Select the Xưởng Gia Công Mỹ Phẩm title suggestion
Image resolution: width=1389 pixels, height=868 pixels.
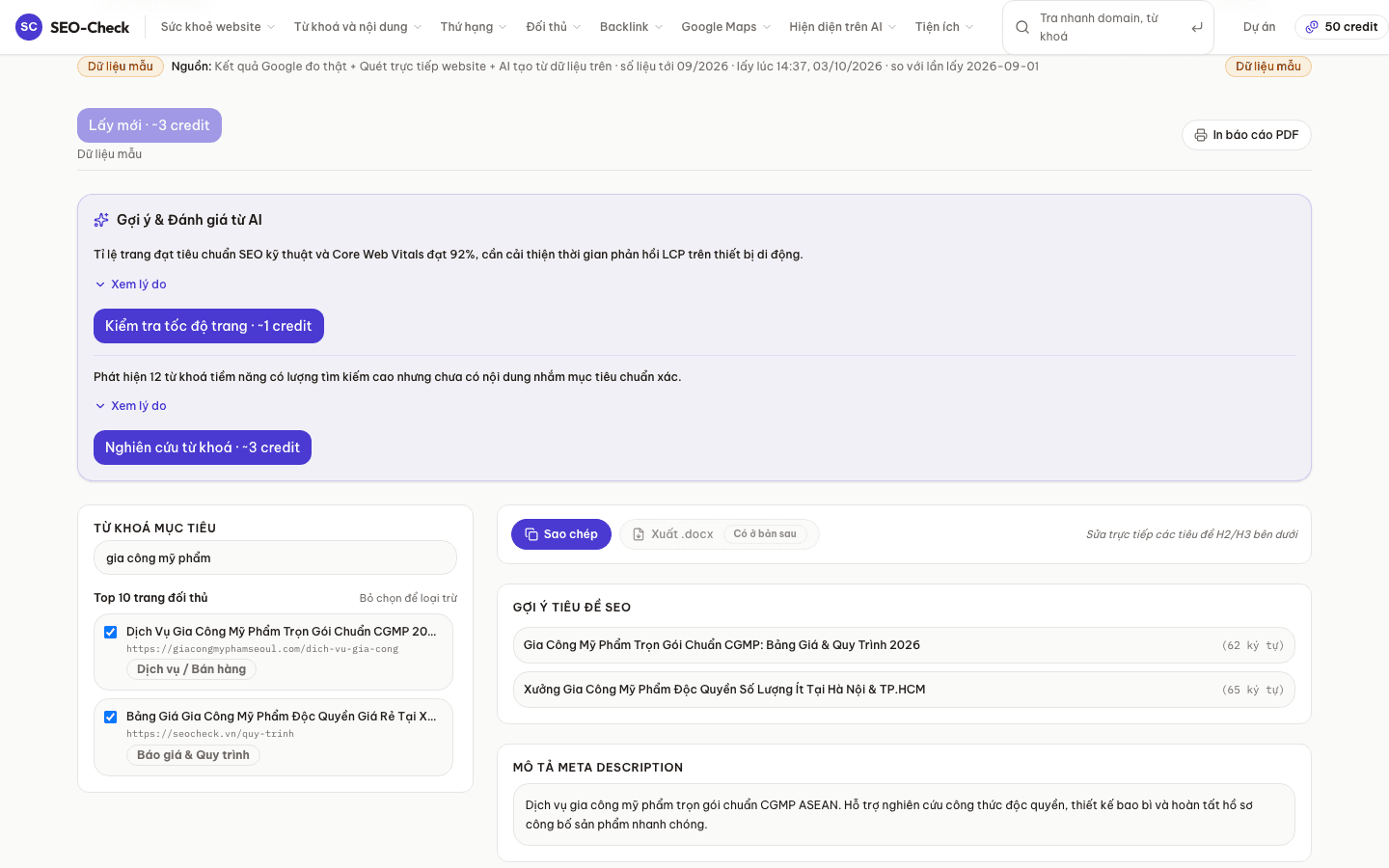pyautogui.click(x=904, y=690)
